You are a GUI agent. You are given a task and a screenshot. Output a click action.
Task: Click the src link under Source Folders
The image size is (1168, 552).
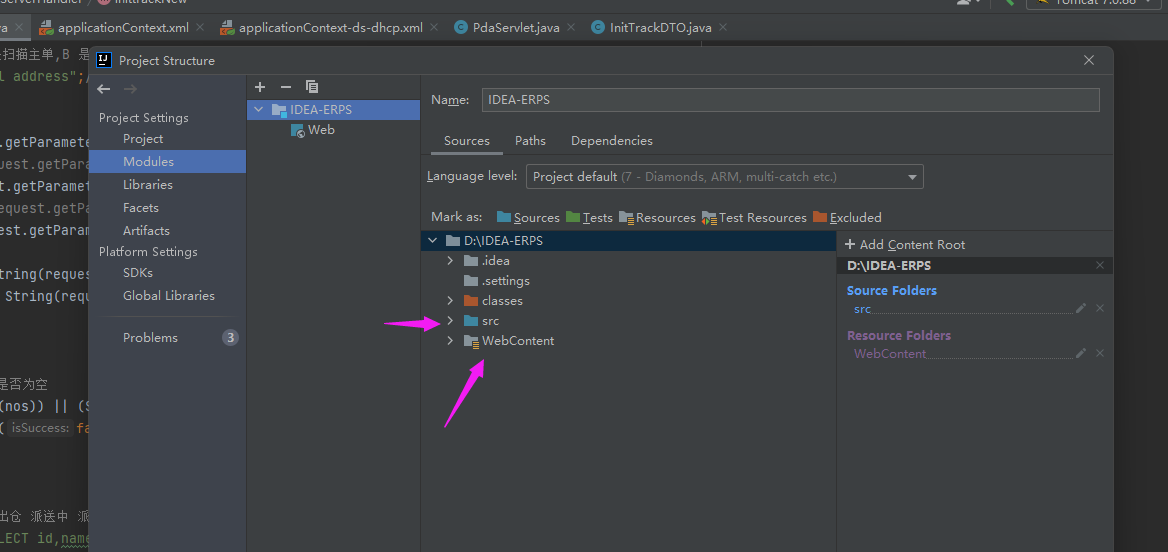(x=863, y=309)
